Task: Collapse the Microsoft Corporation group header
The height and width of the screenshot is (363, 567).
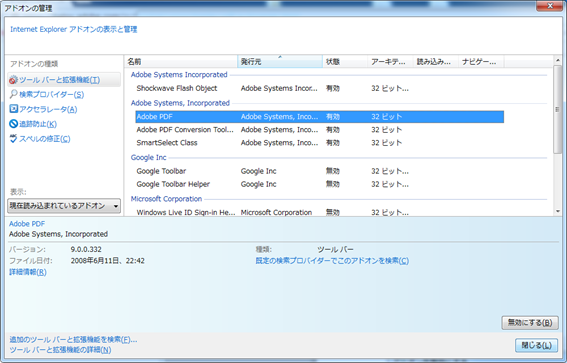Action: (x=166, y=199)
